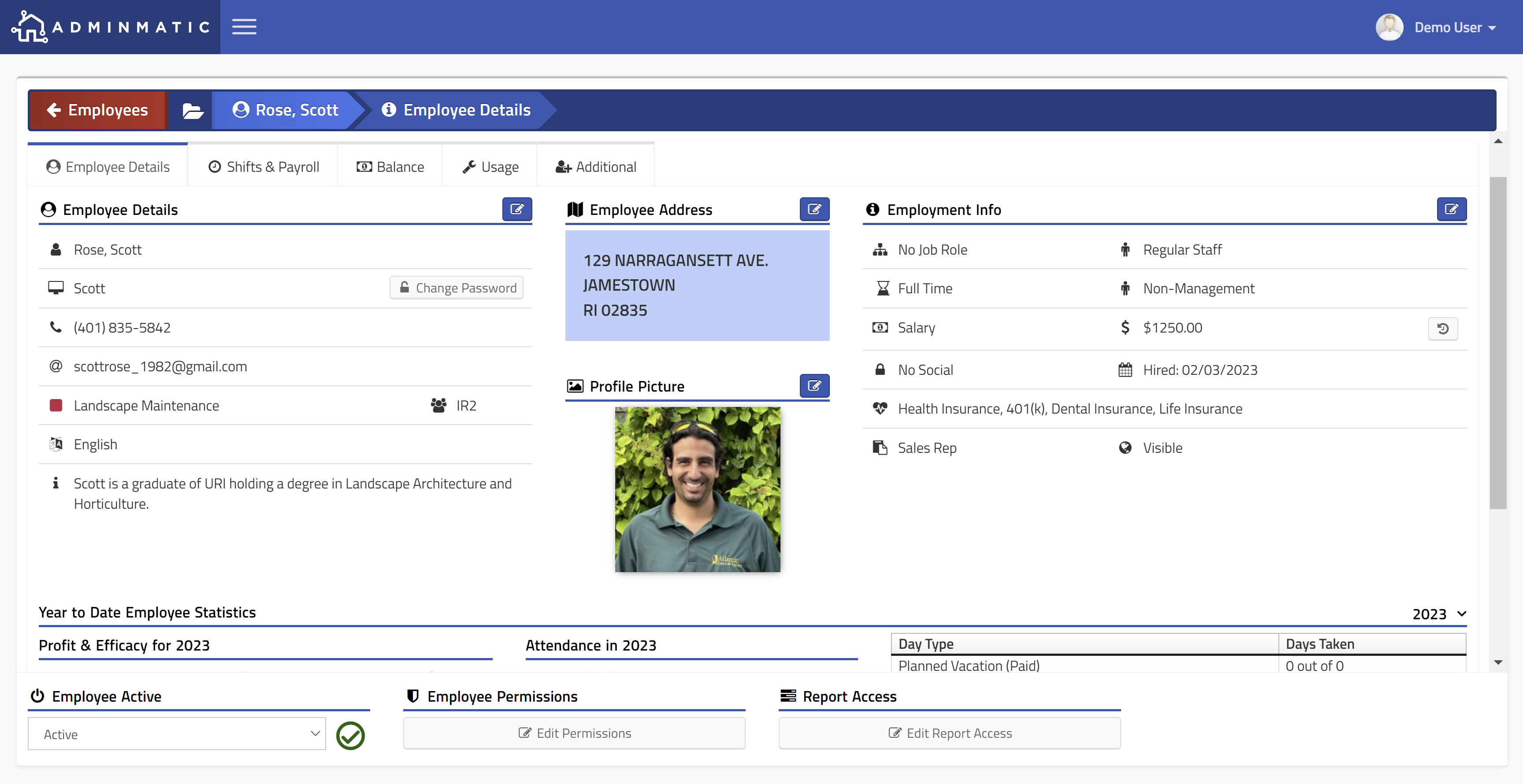Open the Shifts & Payroll tab
This screenshot has height=784, width=1523.
(x=264, y=166)
